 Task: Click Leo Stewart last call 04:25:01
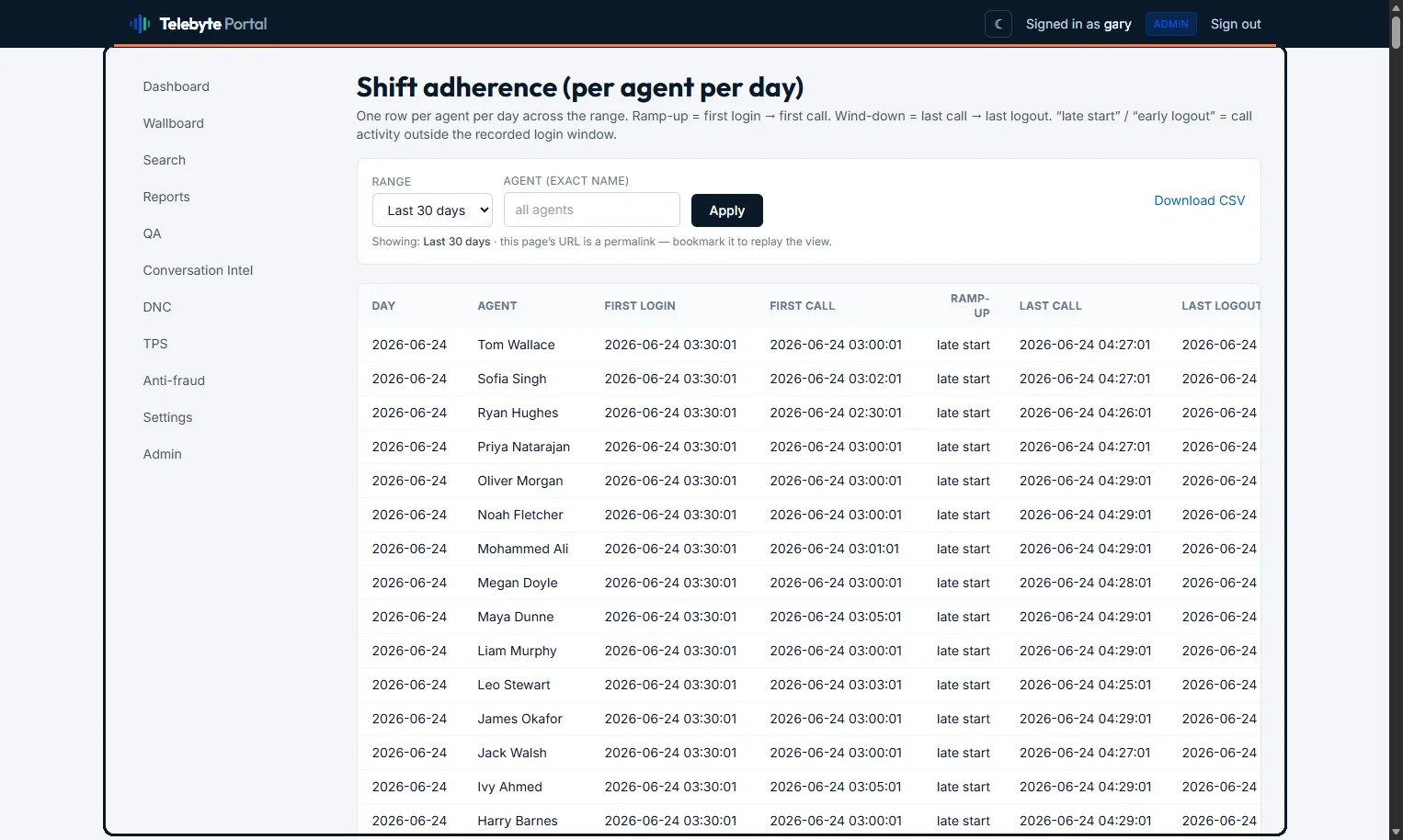coord(1085,685)
